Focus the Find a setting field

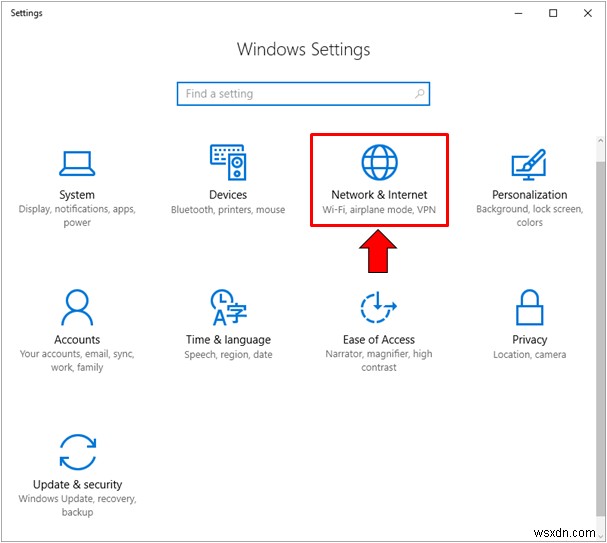(303, 94)
